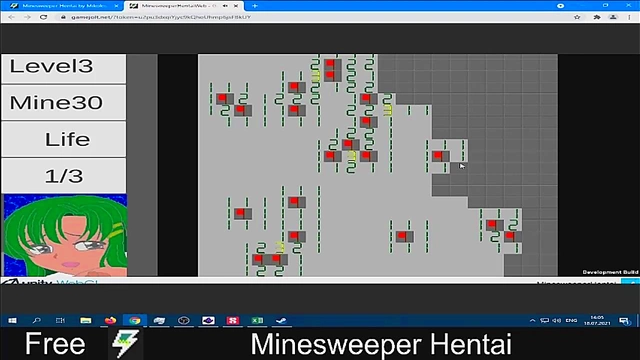
Task: Open the Windows Start menu
Action: coord(12,320)
